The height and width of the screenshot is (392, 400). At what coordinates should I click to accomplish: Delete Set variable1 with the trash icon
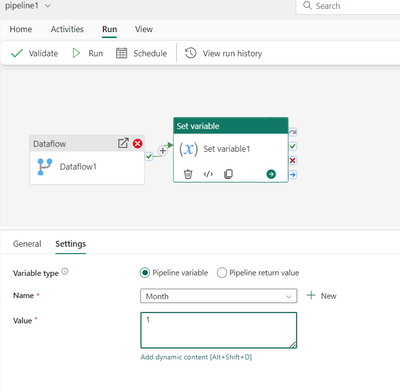coord(188,174)
